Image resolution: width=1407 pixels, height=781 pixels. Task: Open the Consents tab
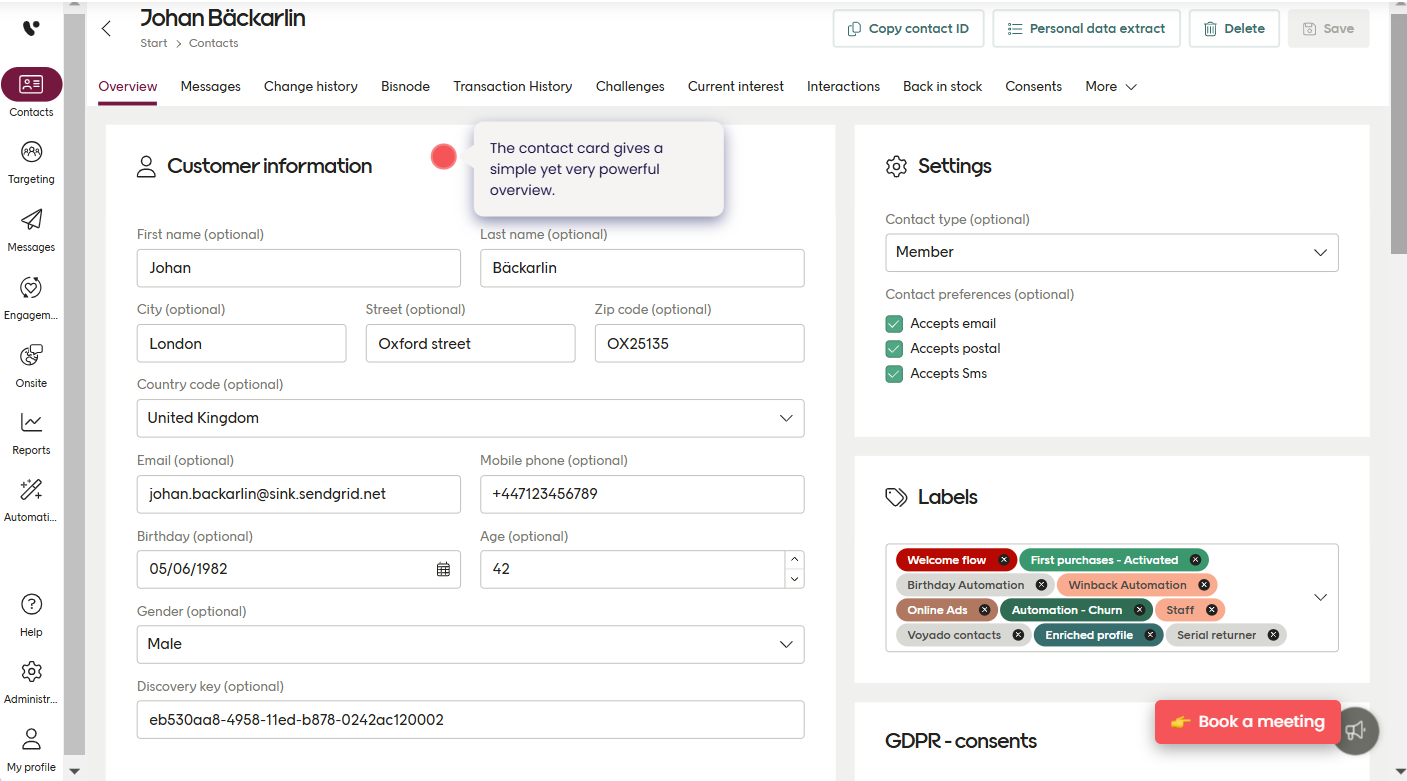point(1033,86)
